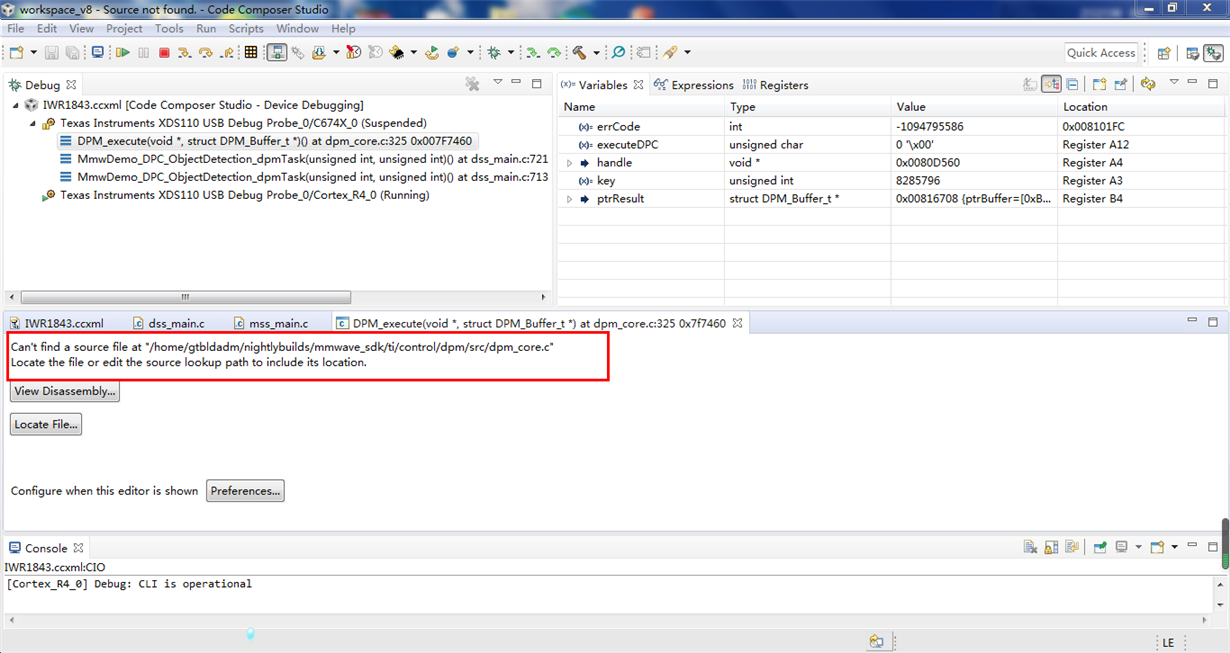1230x653 pixels.
Task: Expand the handle variable row
Action: 570,163
